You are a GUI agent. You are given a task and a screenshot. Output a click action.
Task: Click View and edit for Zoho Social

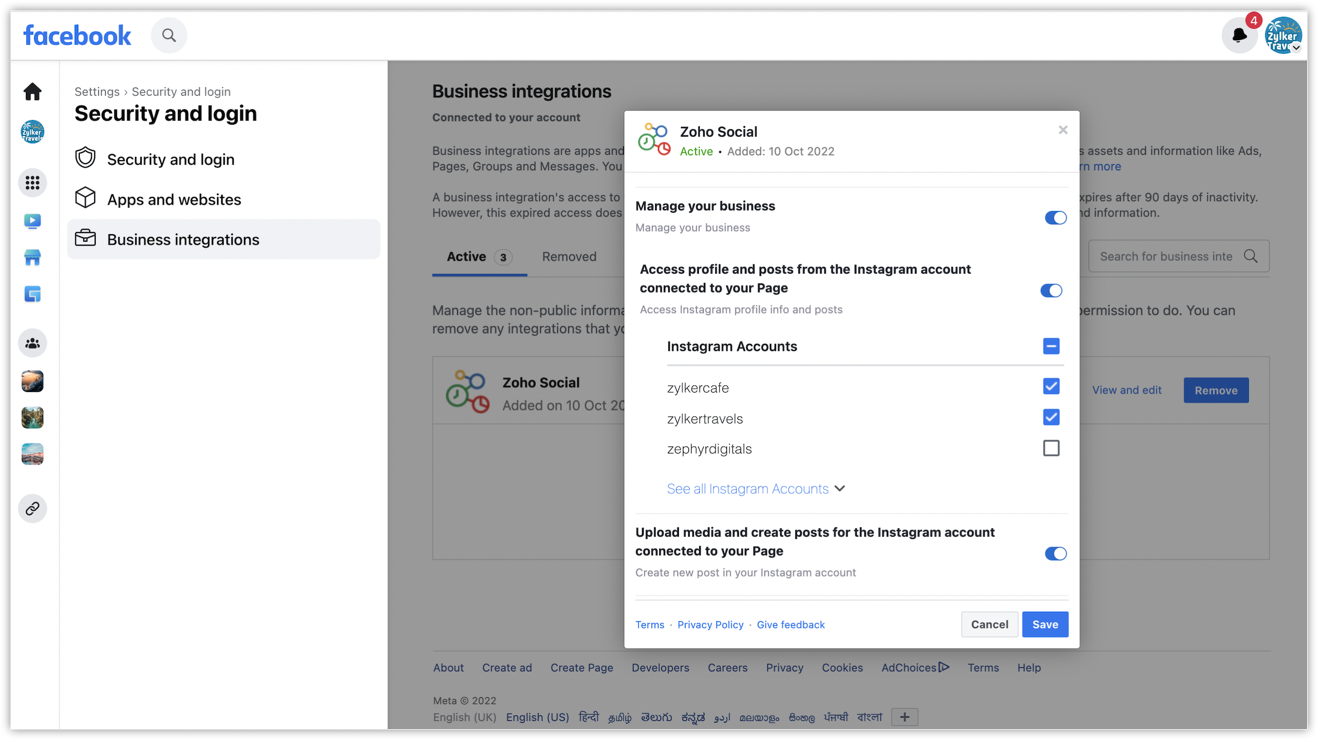pos(1127,390)
